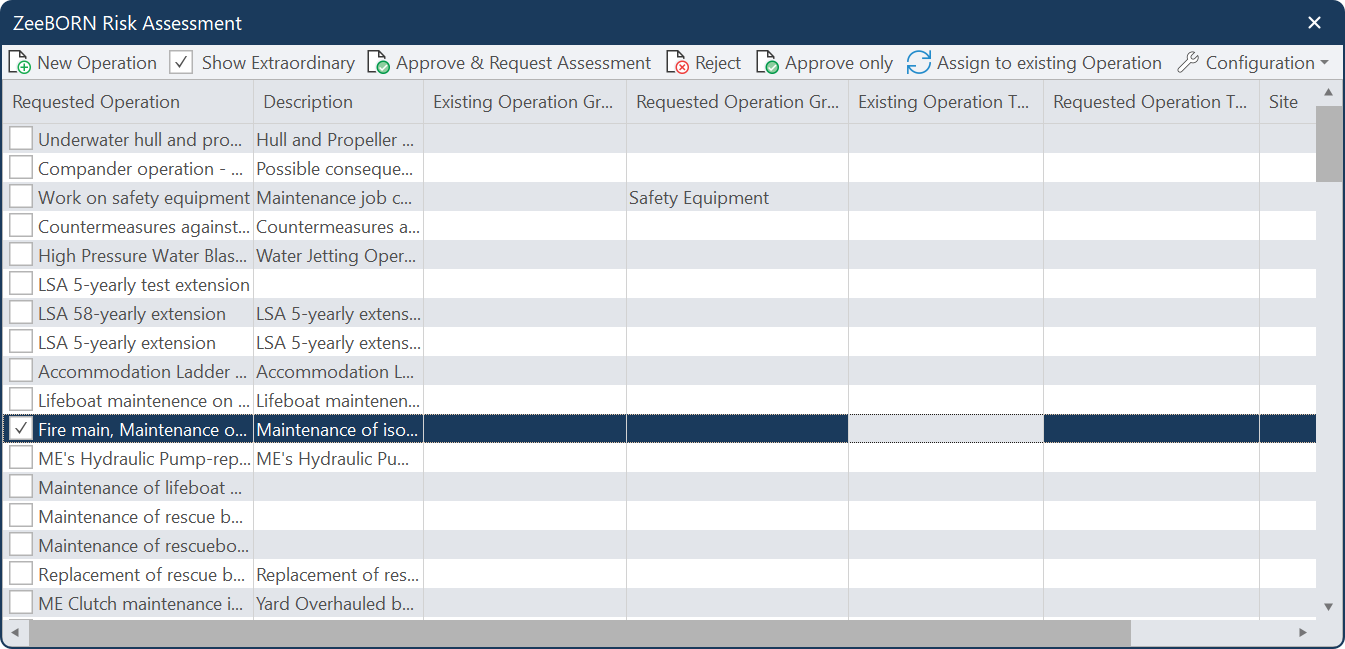
Task: Click the Reject document icon
Action: coord(677,63)
